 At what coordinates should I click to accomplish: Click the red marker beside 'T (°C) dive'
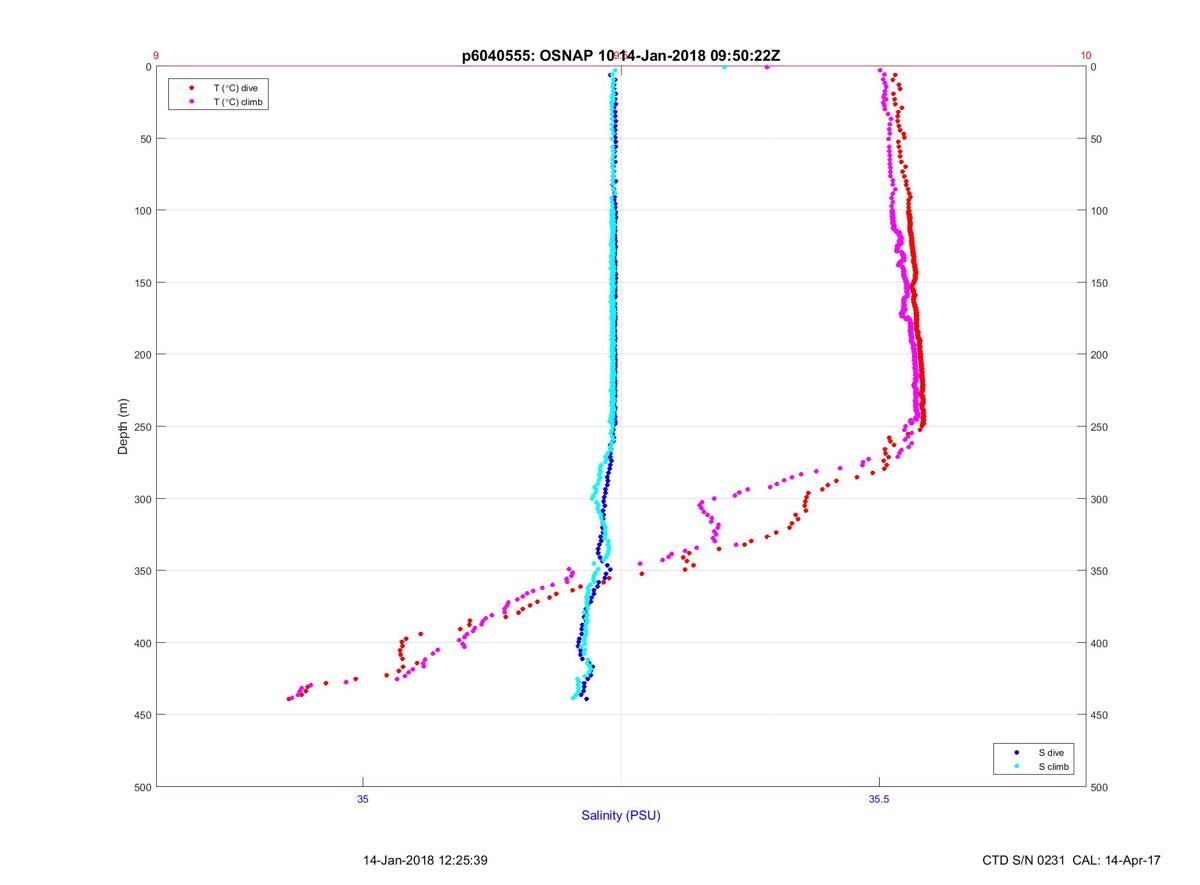click(x=191, y=88)
